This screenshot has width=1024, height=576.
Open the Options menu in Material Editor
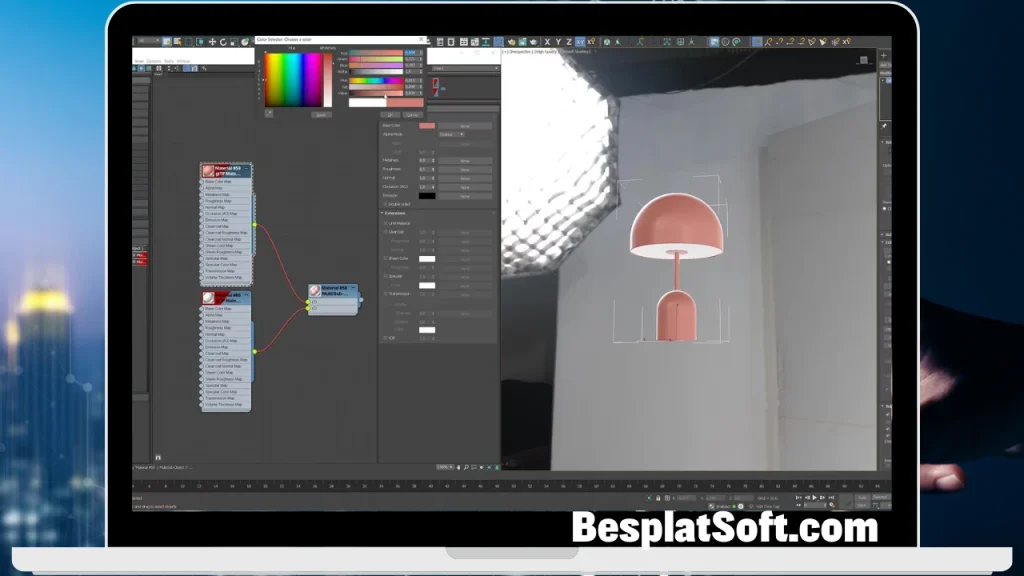pyautogui.click(x=153, y=61)
